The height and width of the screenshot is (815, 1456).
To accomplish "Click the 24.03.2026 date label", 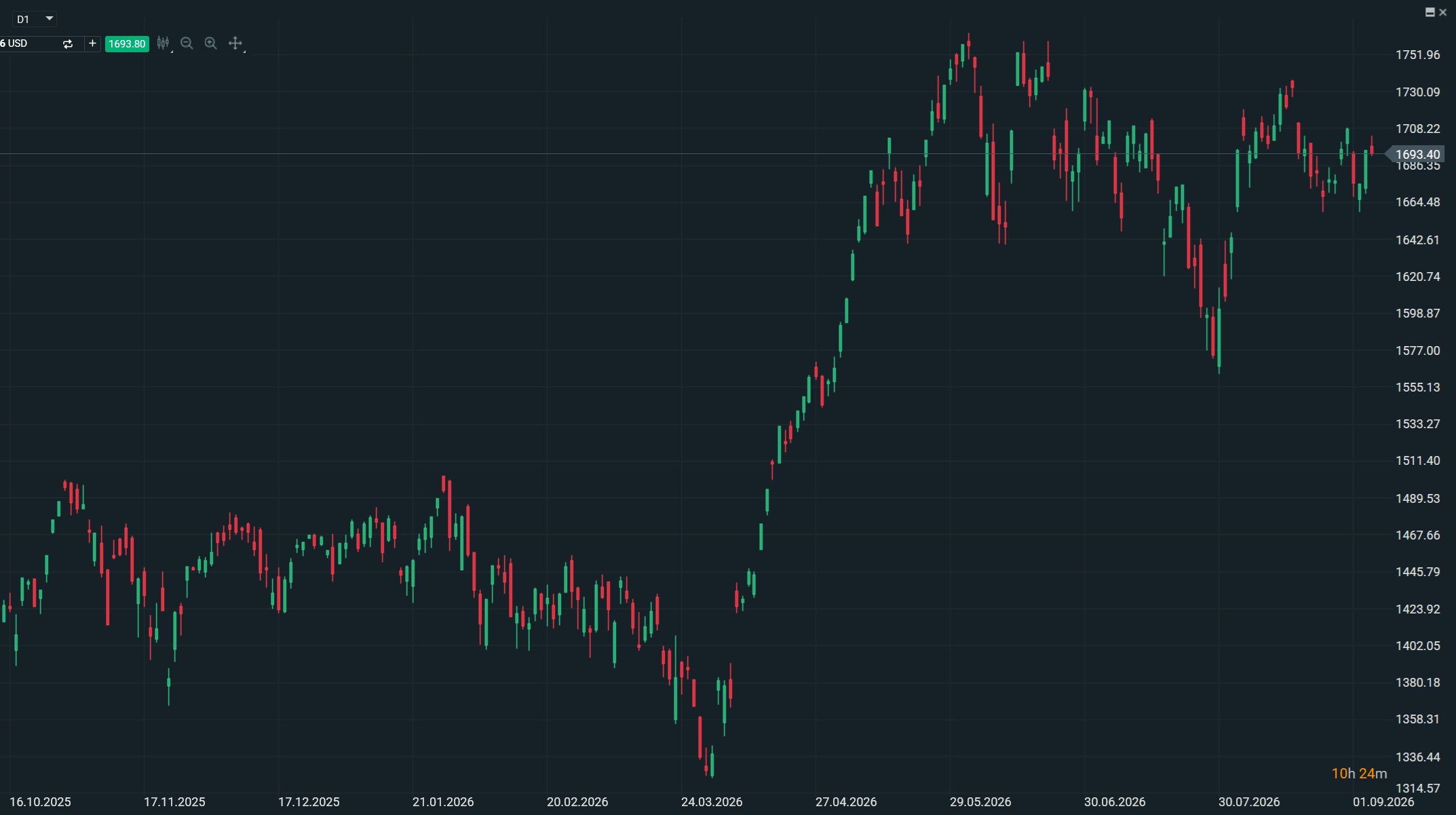I will click(x=712, y=802).
